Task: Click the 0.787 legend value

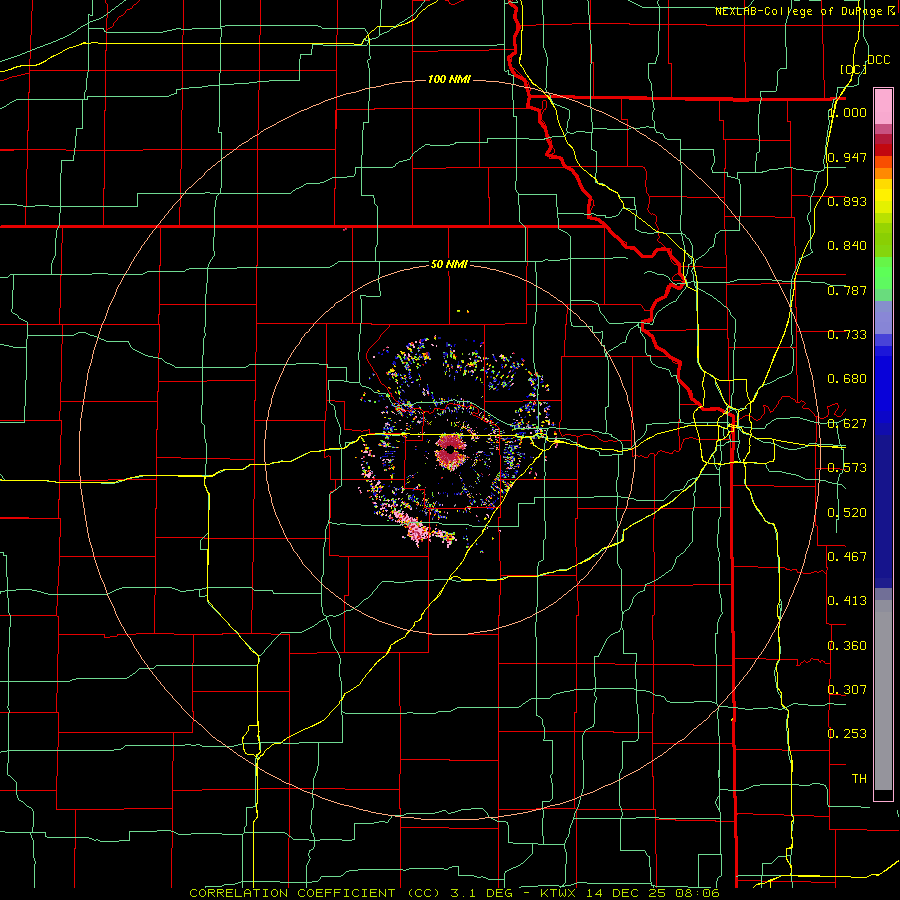Action: [x=847, y=290]
